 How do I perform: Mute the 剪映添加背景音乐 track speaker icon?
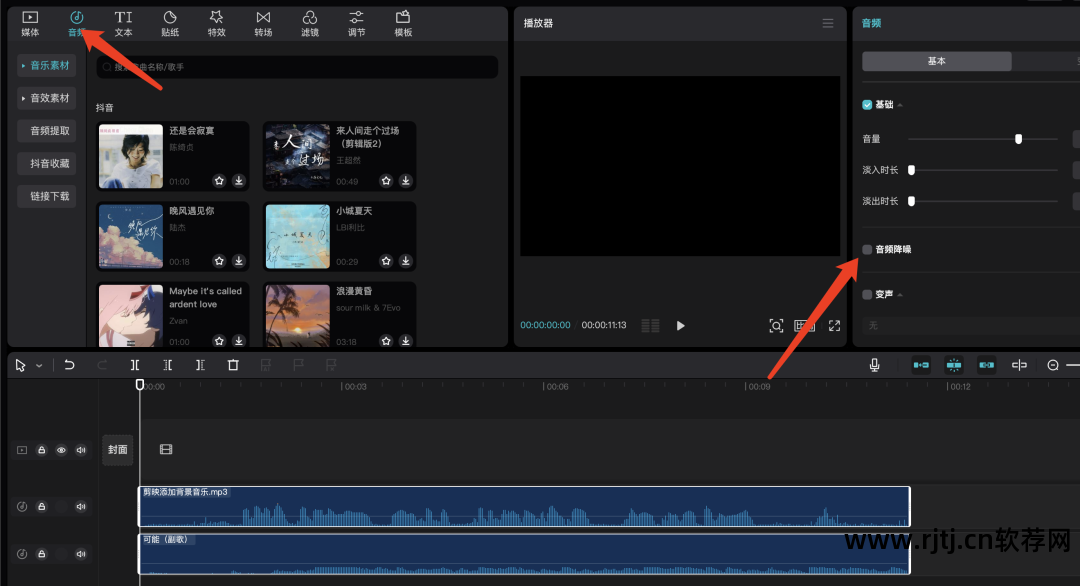(x=81, y=506)
